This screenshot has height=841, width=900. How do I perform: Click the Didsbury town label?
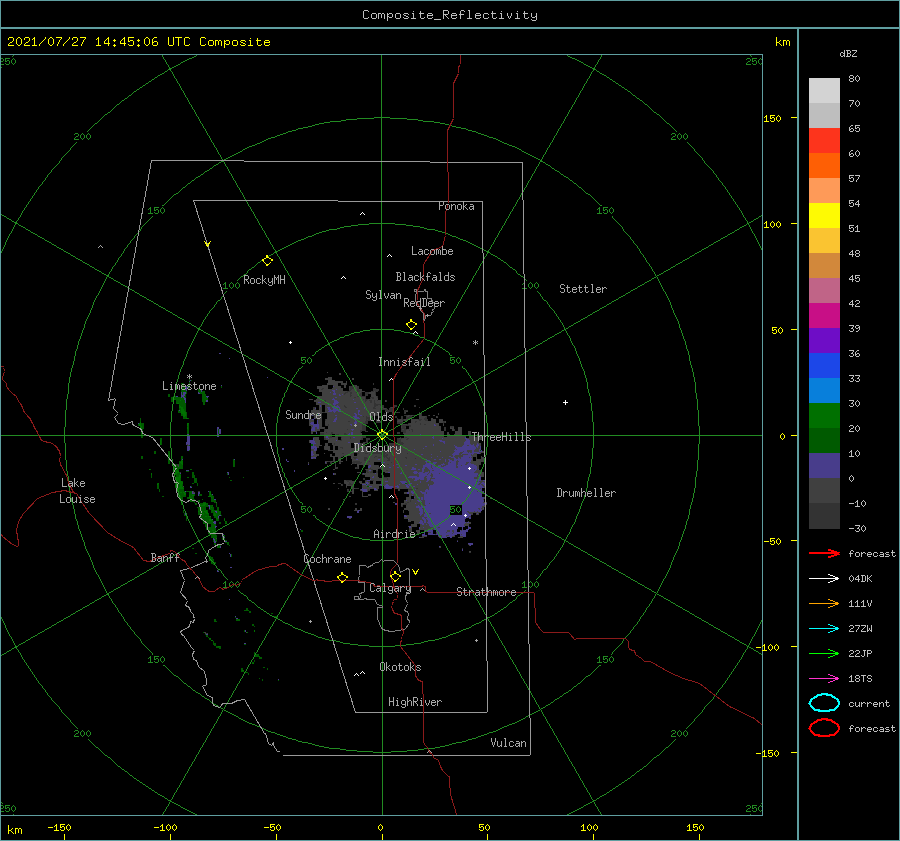[x=377, y=448]
